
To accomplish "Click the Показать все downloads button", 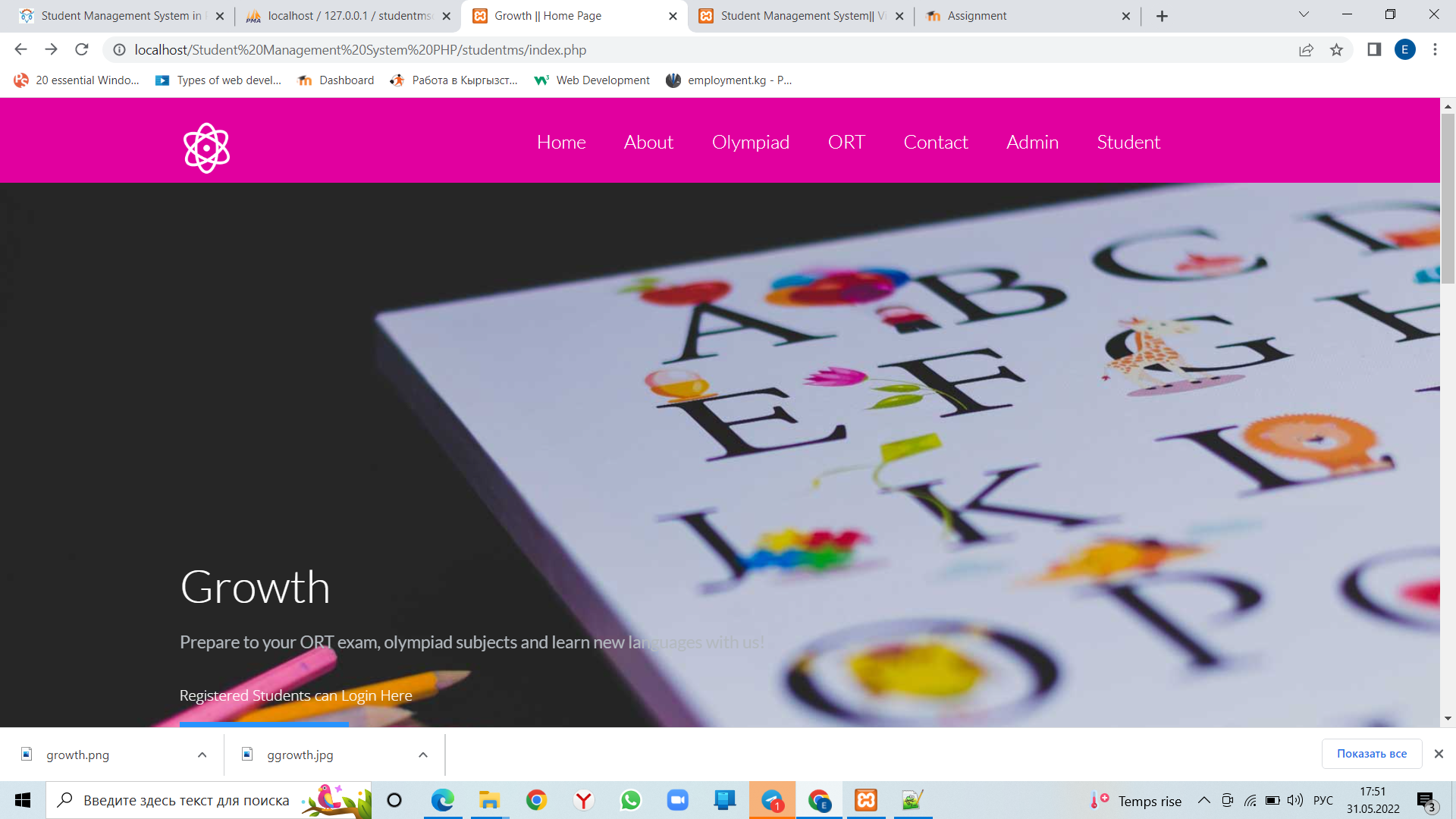I will pos(1371,754).
